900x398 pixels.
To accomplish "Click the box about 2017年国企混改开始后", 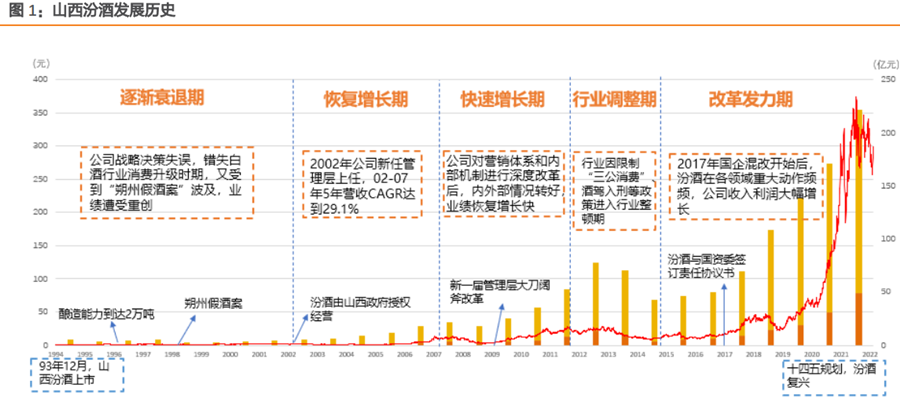I will click(746, 186).
